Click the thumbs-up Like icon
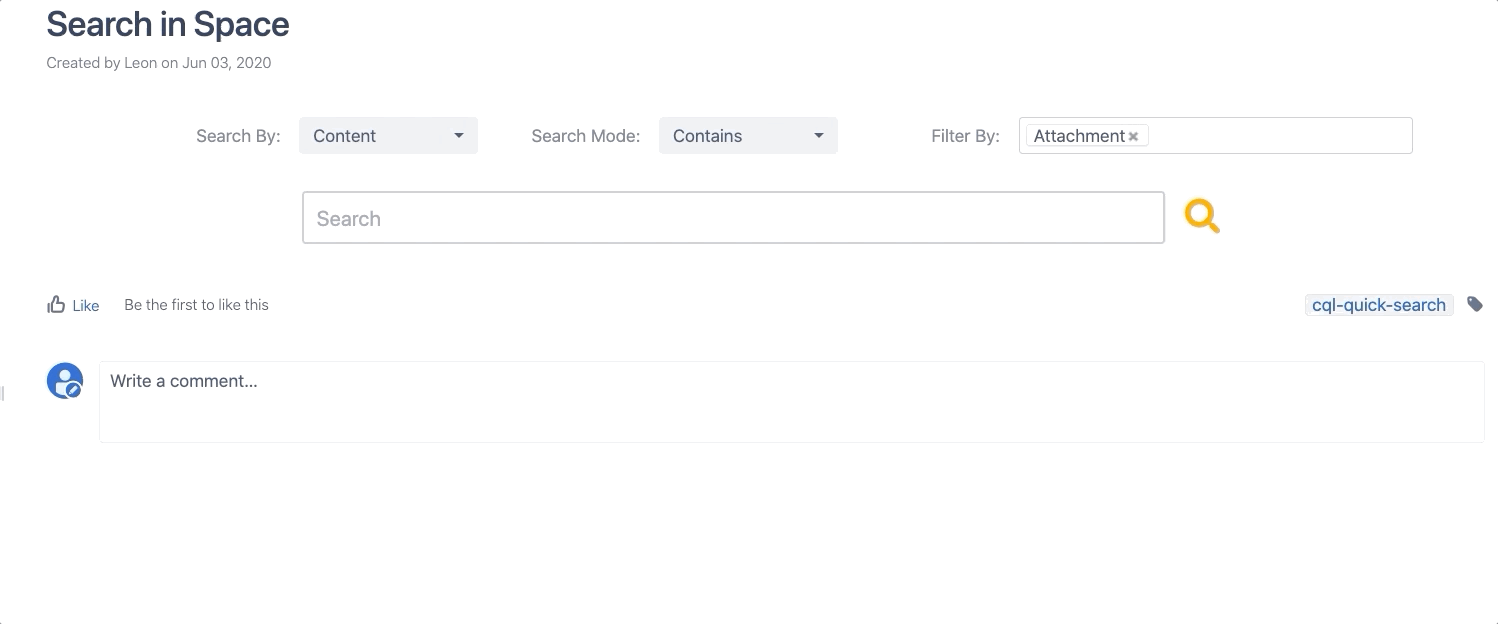The height and width of the screenshot is (624, 1498). click(x=56, y=305)
